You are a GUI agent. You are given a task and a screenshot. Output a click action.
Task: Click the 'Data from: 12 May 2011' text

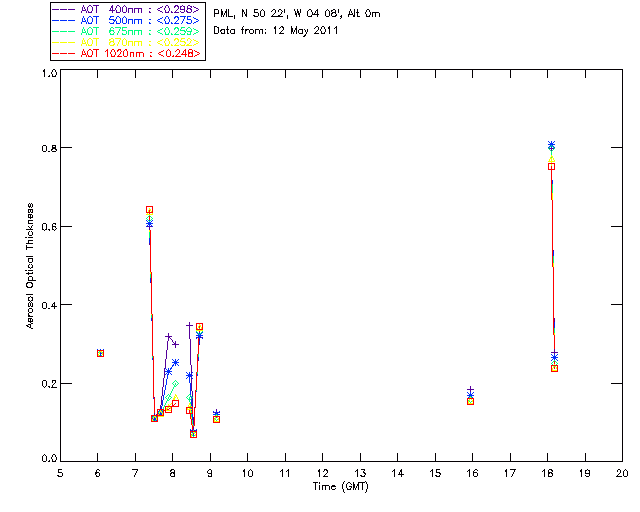(x=276, y=31)
